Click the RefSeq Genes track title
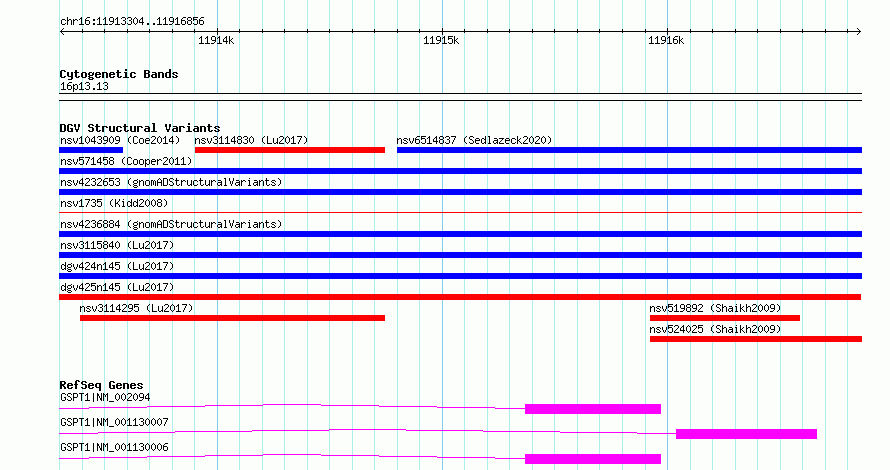The width and height of the screenshot is (890, 470). click(101, 385)
